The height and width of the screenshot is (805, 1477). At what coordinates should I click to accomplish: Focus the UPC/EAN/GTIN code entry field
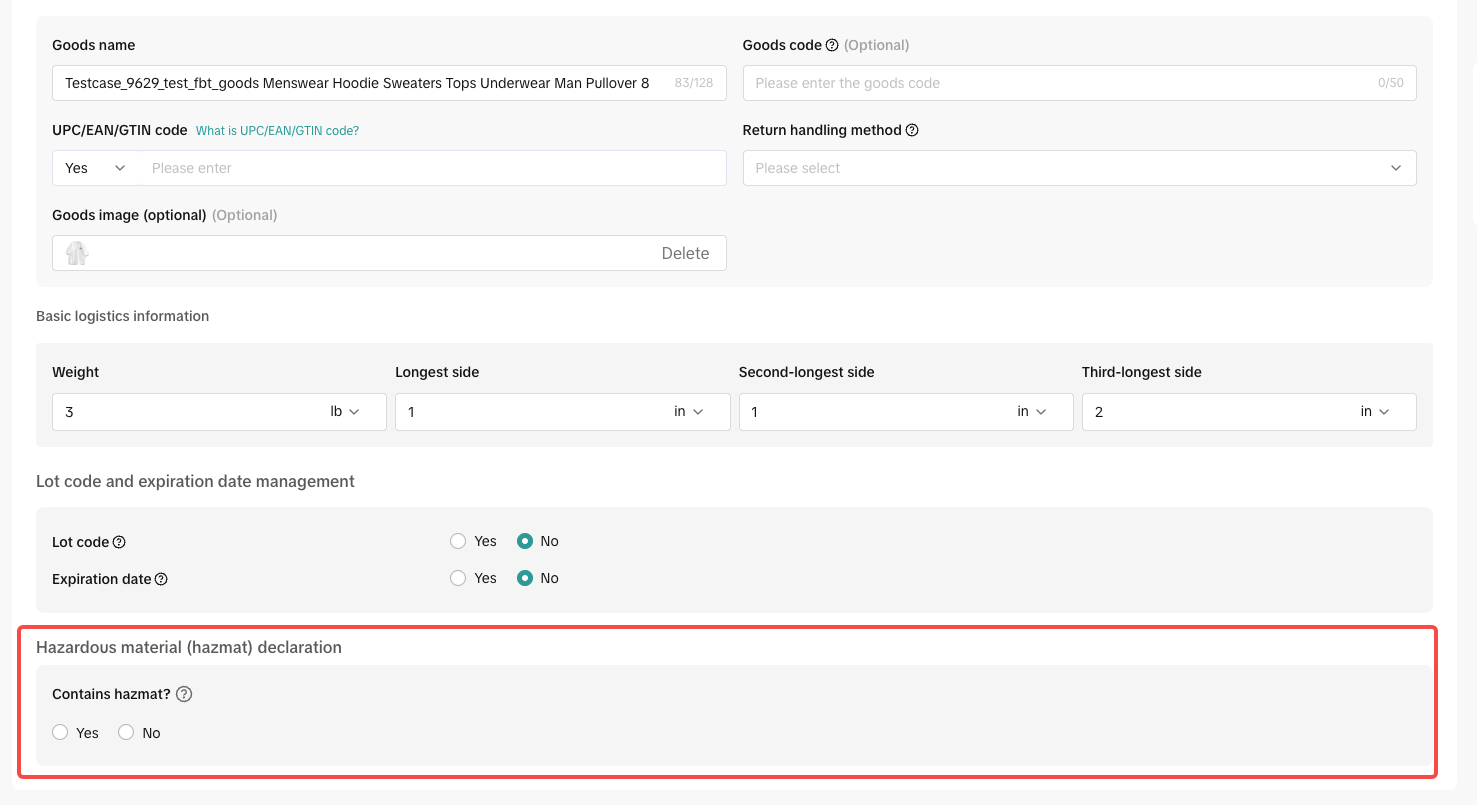coord(434,168)
